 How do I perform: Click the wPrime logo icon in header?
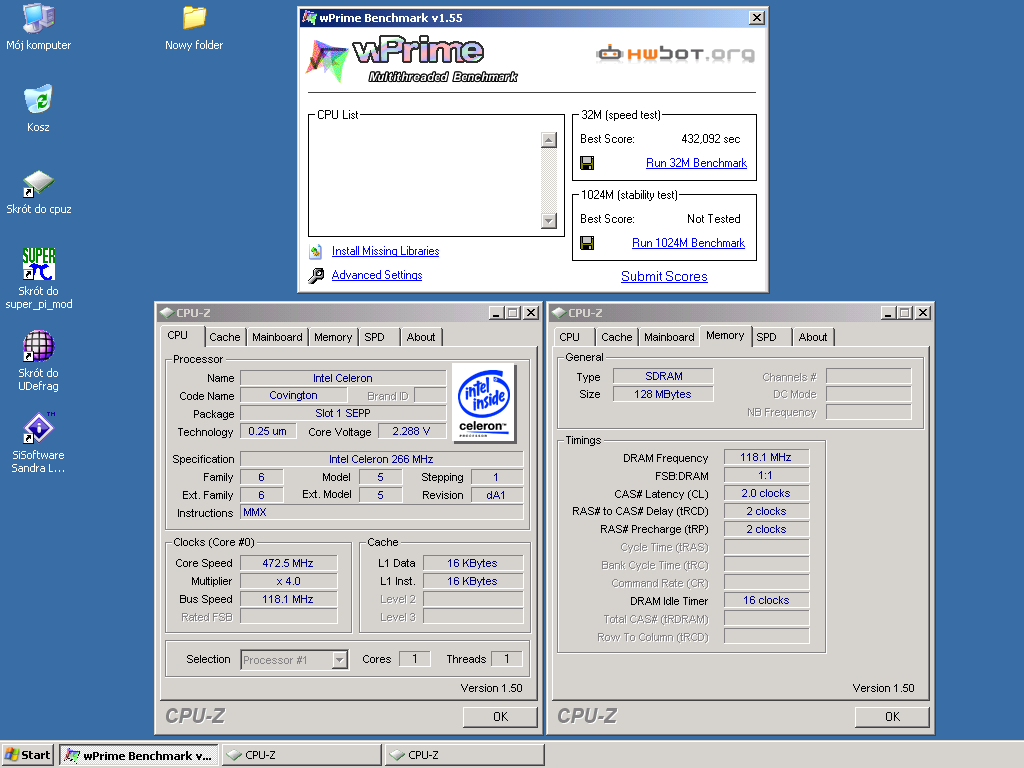coord(327,60)
